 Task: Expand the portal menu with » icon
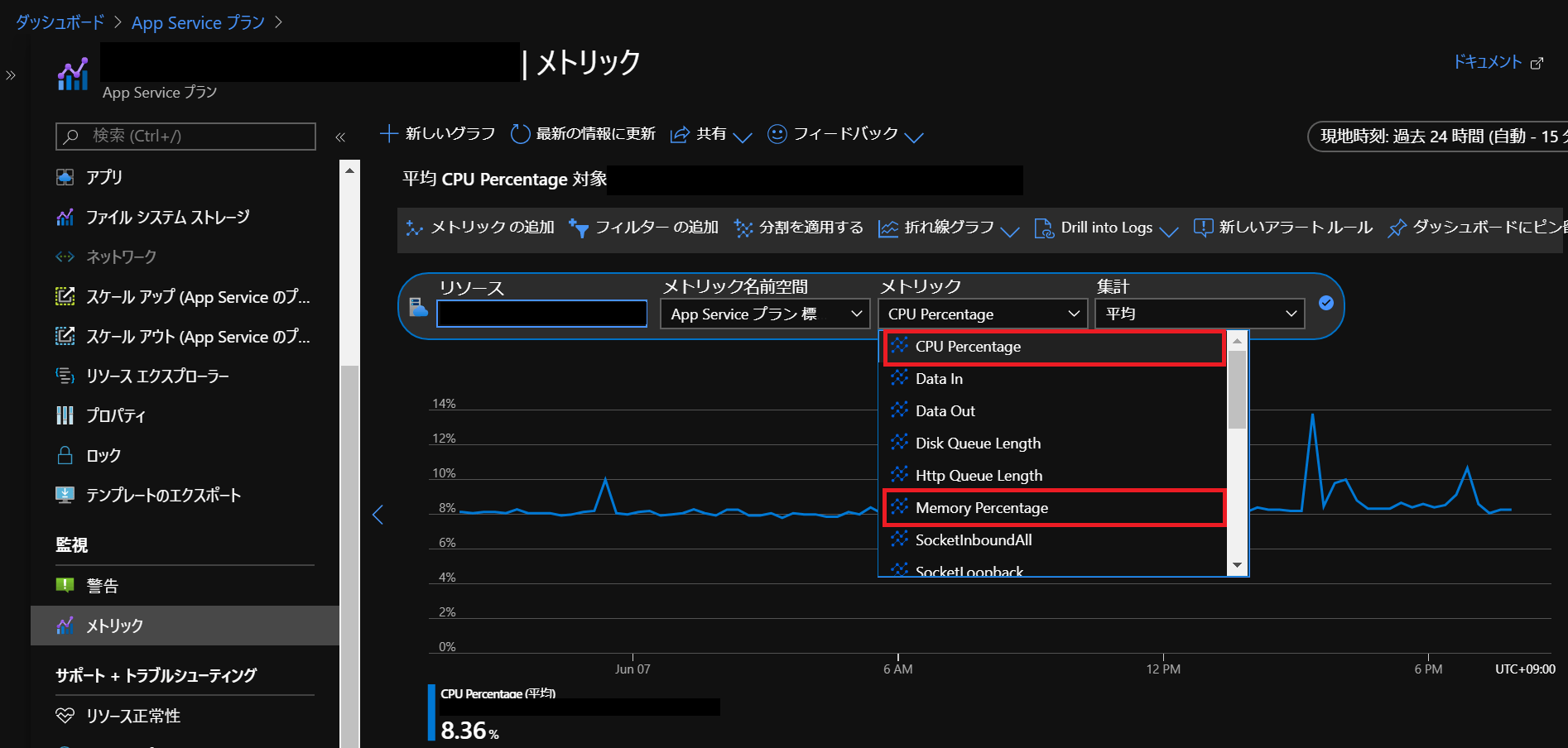pos(11,75)
